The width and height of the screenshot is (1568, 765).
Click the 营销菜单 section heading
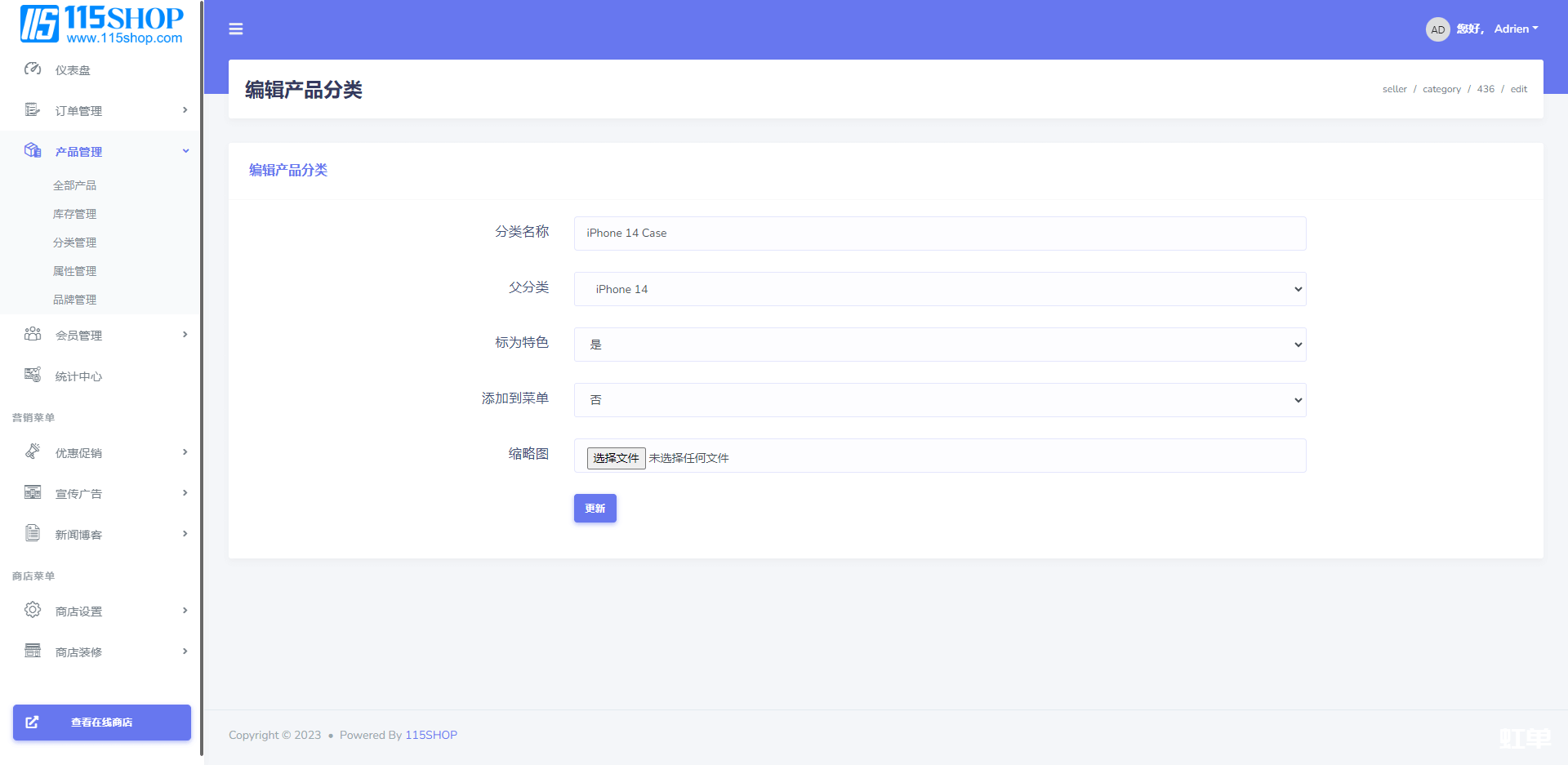33,417
